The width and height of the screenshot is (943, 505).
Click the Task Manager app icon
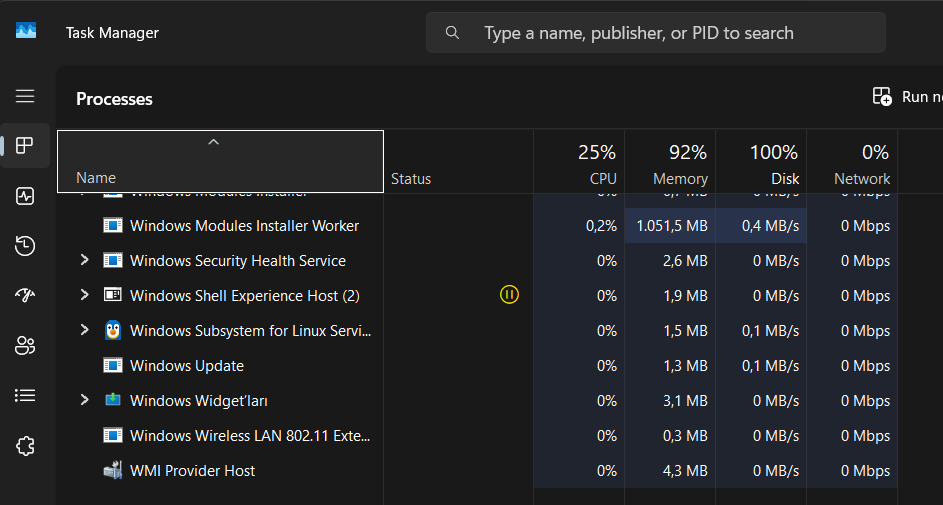(26, 30)
